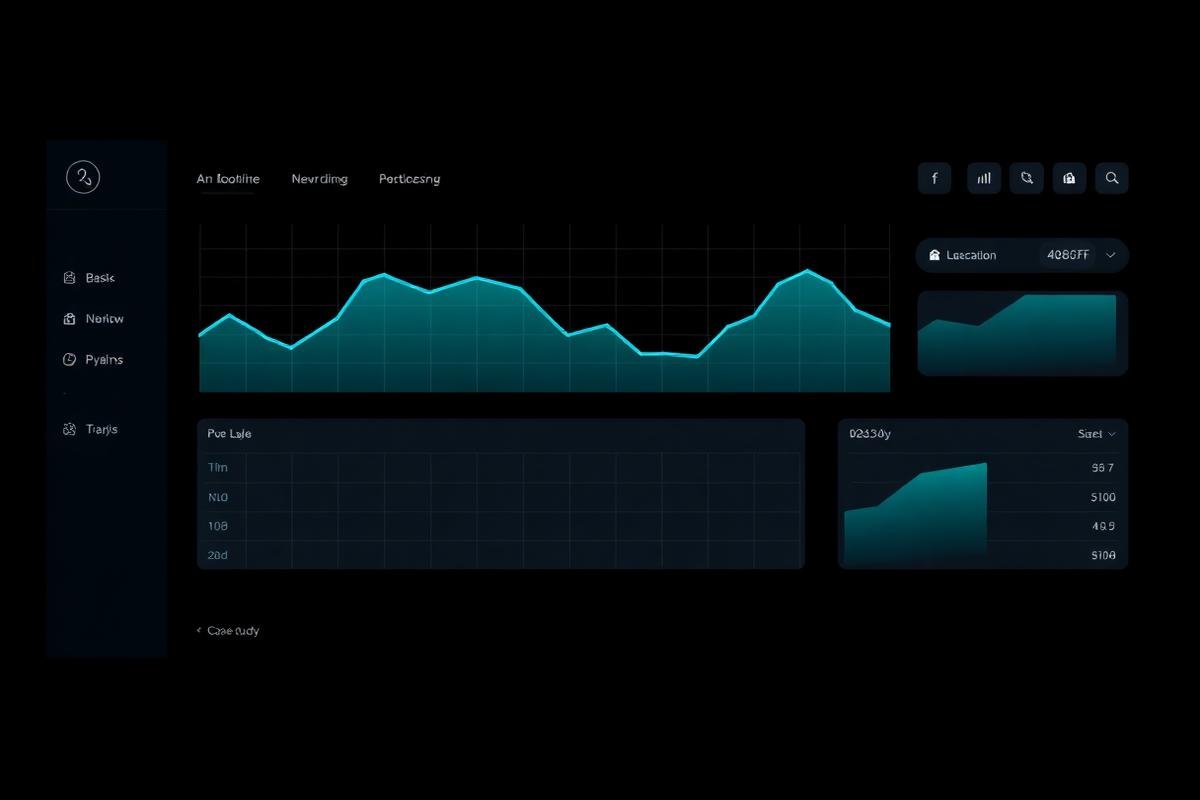This screenshot has width=1200, height=800.
Task: Click the teal area chart in lower-right card
Action: (916, 512)
